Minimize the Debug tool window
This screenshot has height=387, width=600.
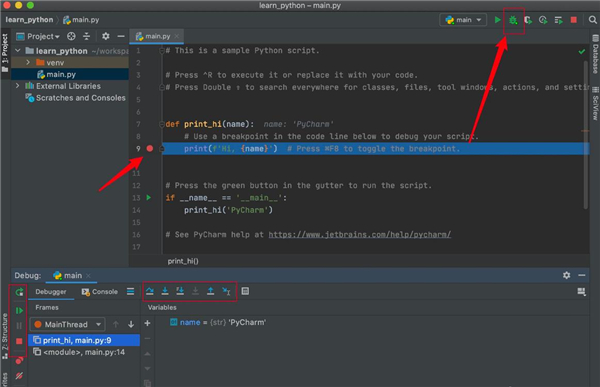click(x=582, y=275)
